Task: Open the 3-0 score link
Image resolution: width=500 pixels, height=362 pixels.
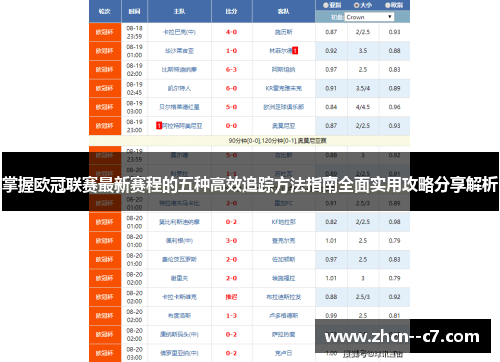Action: pyautogui.click(x=231, y=240)
